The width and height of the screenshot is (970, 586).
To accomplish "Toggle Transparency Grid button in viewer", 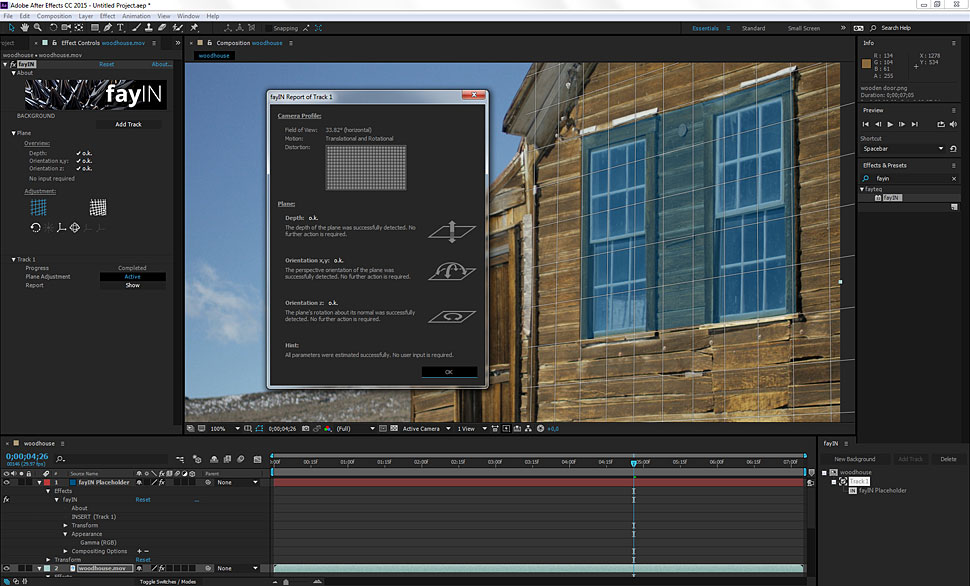I will 394,428.
